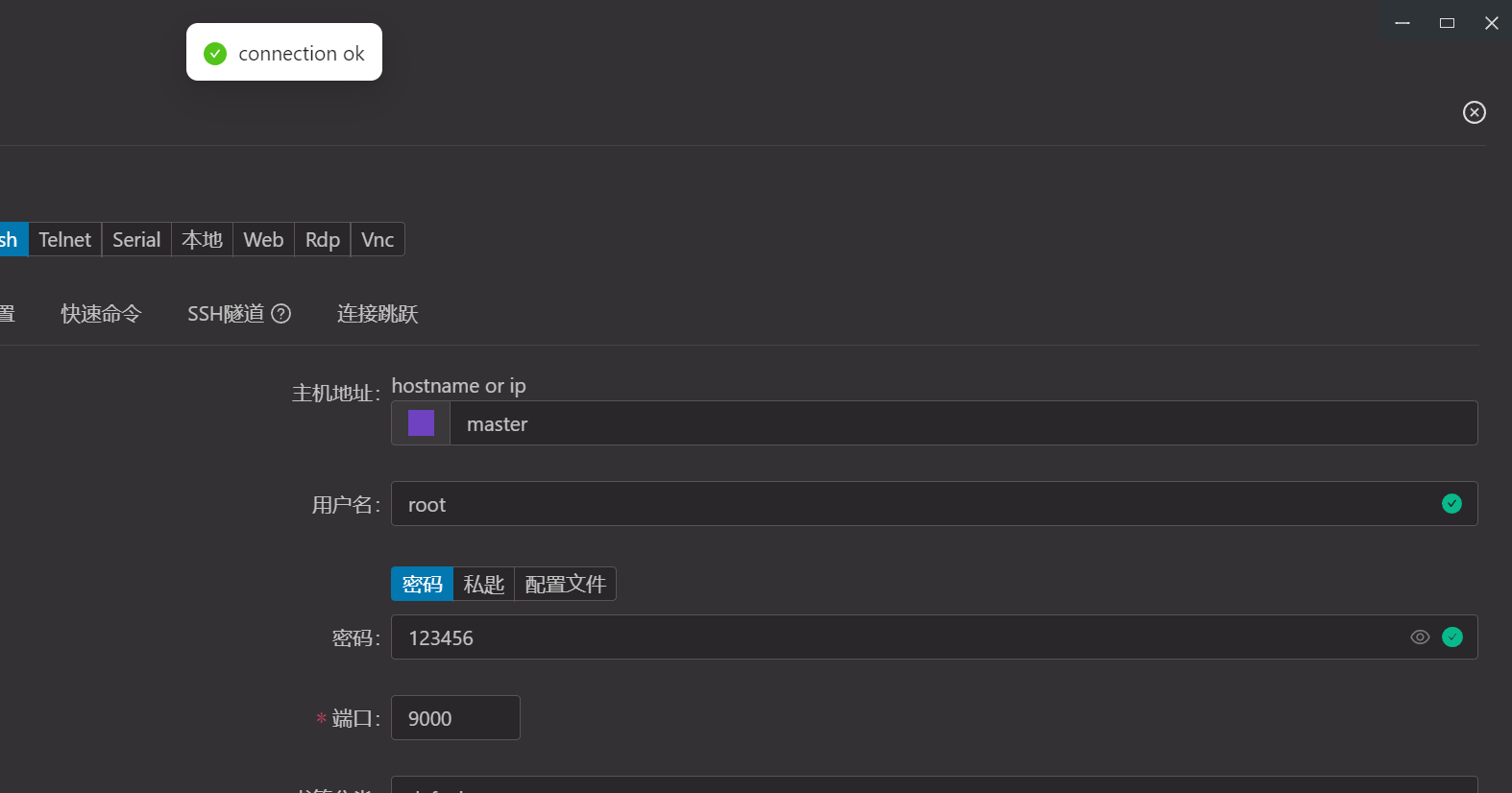Focus the password field containing 123456

coord(934,637)
